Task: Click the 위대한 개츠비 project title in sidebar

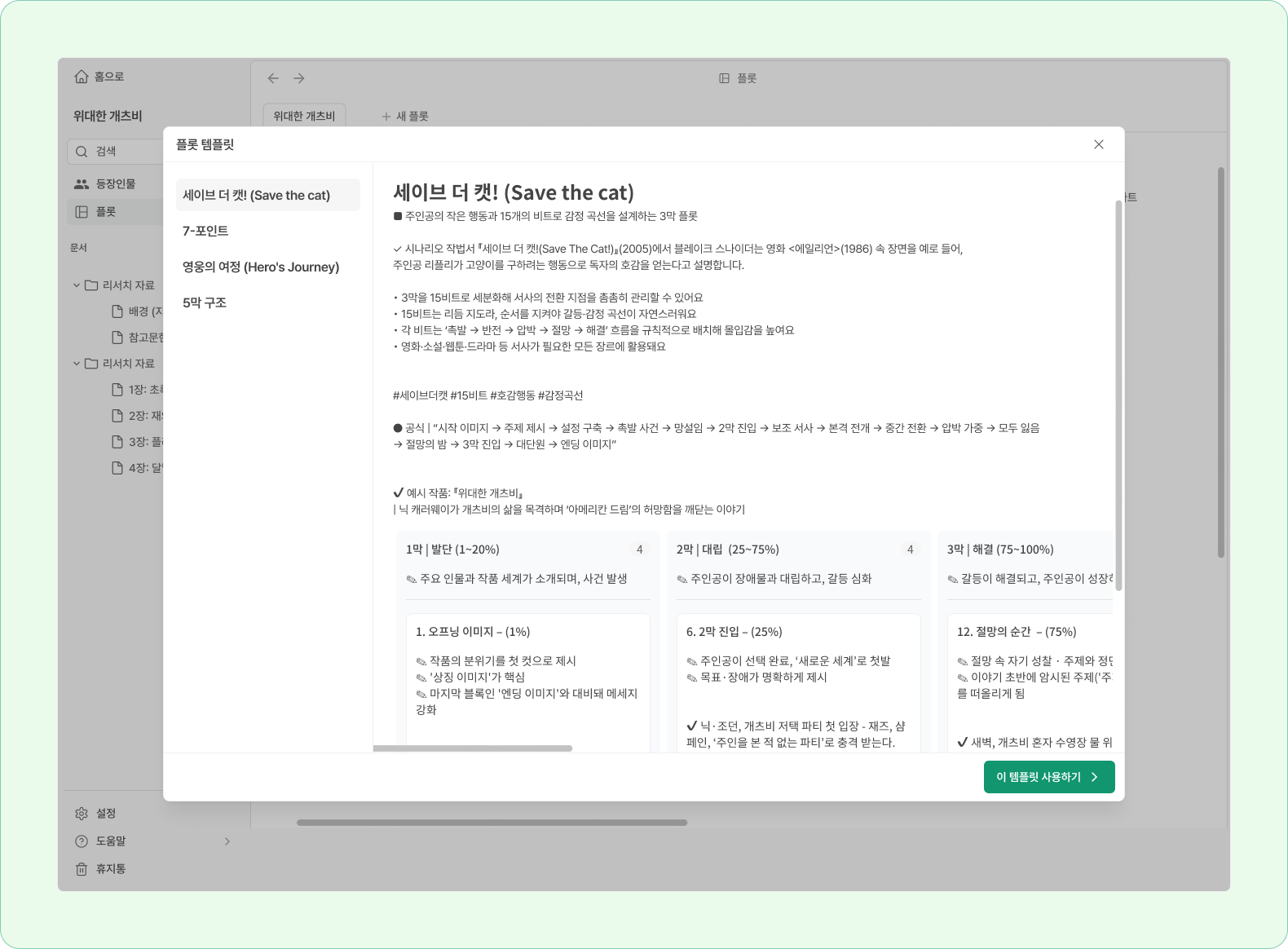Action: click(x=108, y=116)
